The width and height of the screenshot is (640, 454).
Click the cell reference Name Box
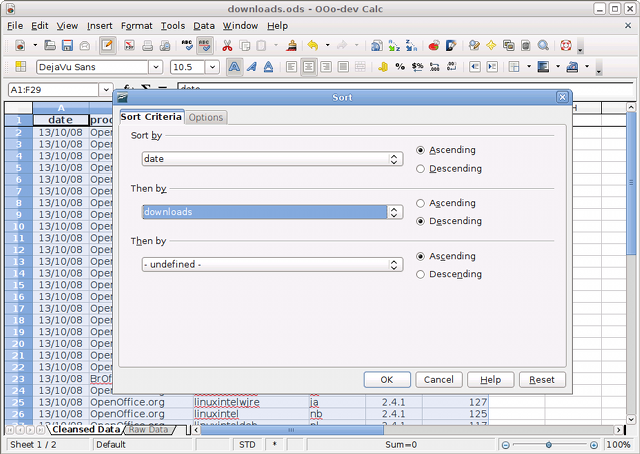click(55, 89)
